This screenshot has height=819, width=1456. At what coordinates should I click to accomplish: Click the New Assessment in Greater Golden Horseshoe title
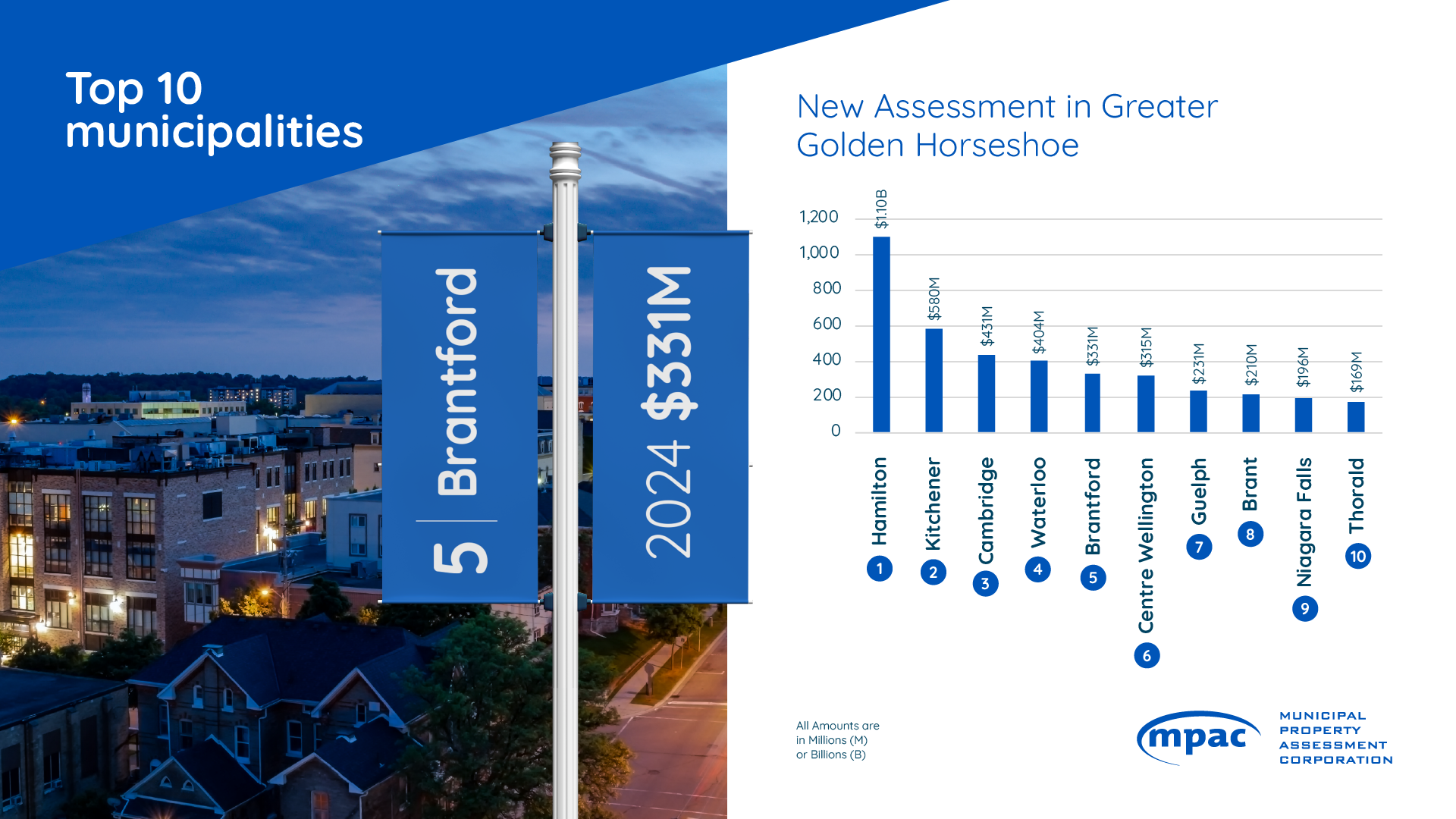tap(1007, 126)
